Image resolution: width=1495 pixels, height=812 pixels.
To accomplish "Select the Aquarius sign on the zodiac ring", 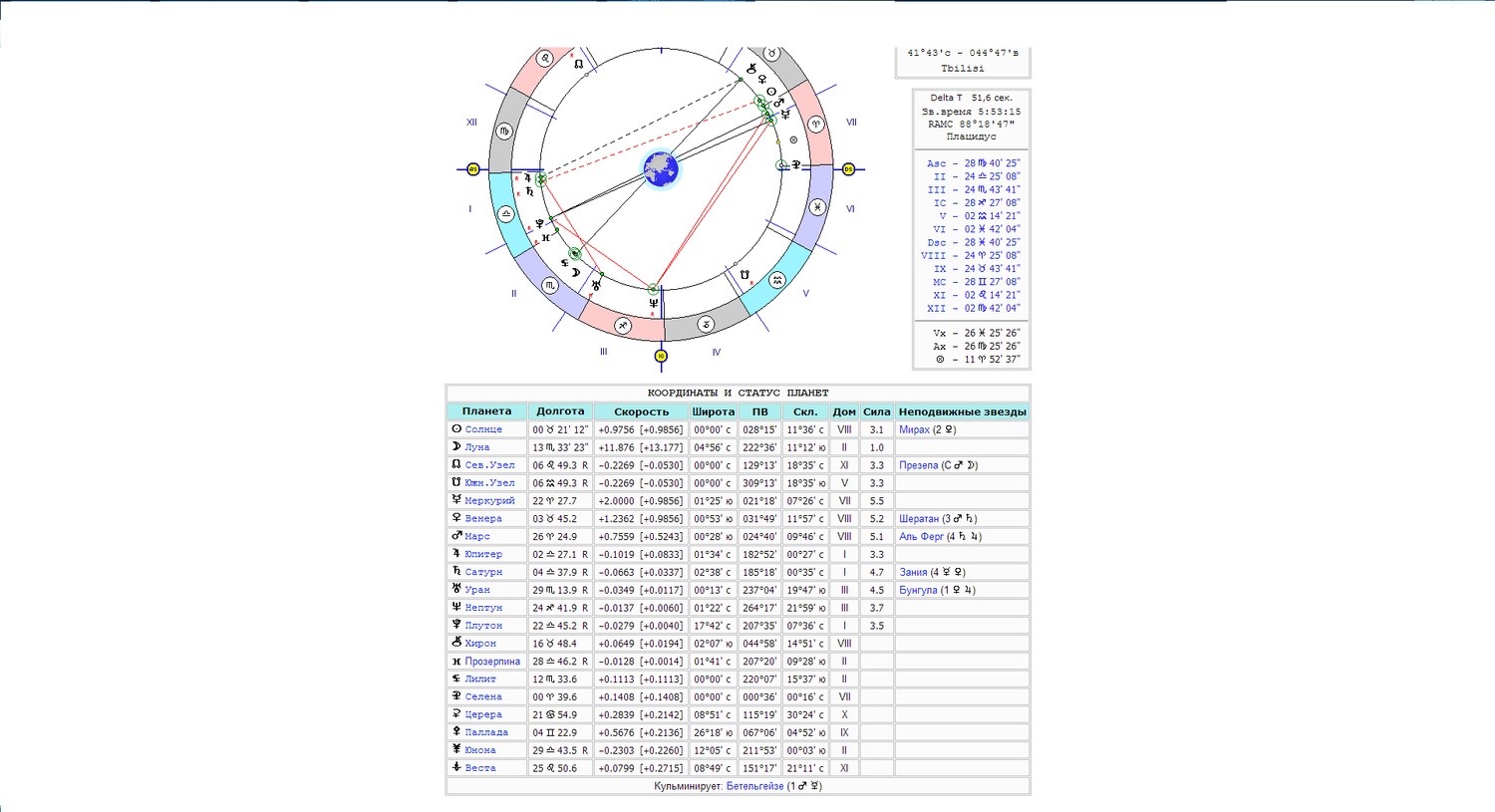I will coord(777,281).
